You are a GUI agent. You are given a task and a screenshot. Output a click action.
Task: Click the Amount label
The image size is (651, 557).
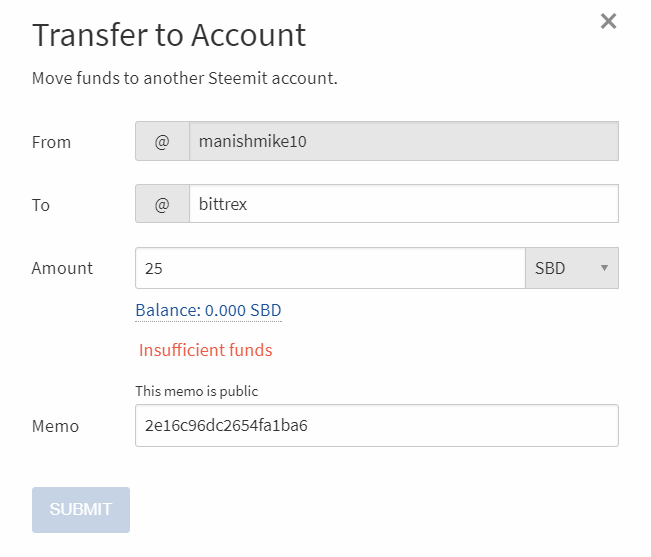(x=62, y=268)
